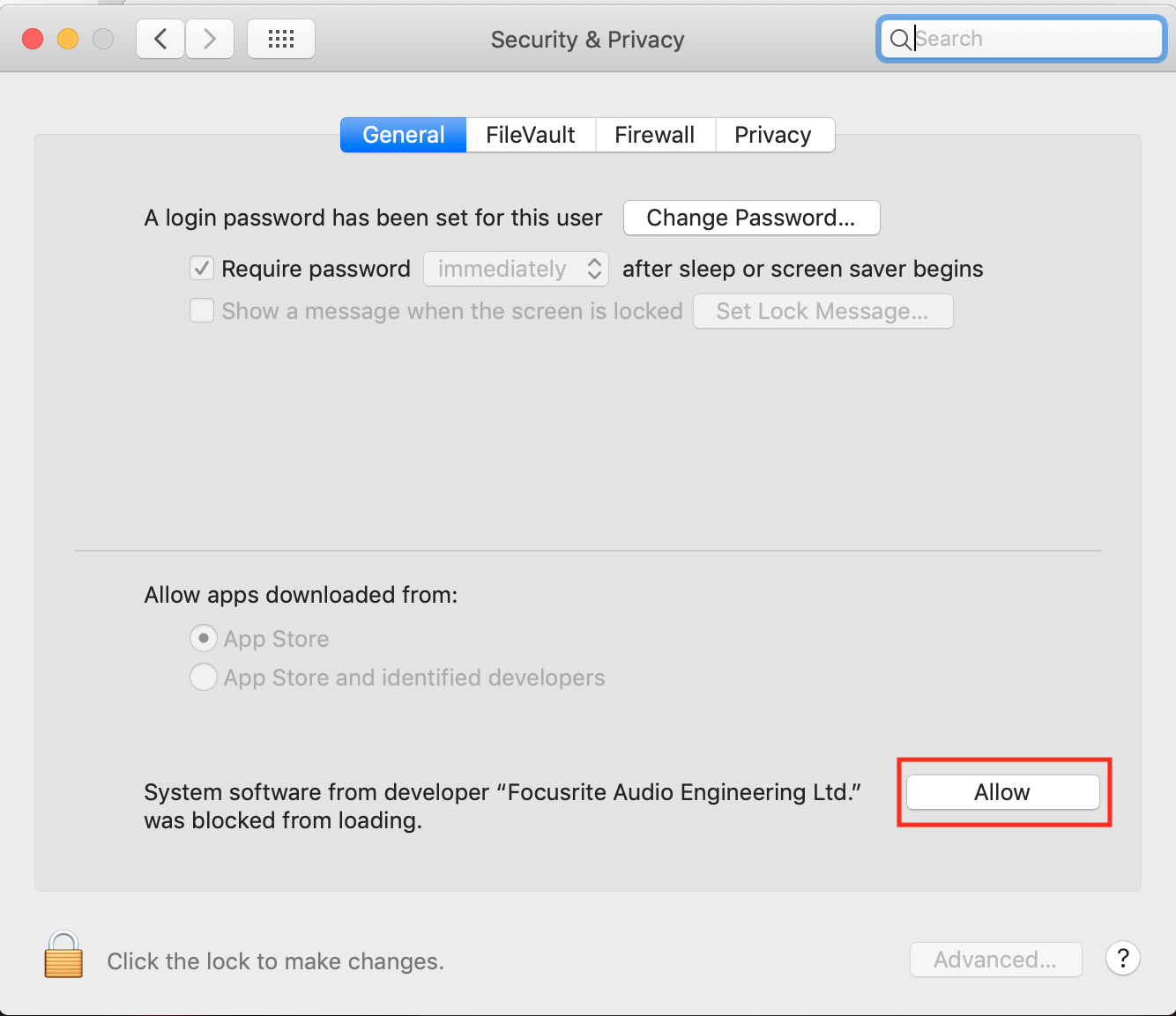Allow Focusrite system software
The height and width of the screenshot is (1016, 1176).
click(x=1003, y=792)
